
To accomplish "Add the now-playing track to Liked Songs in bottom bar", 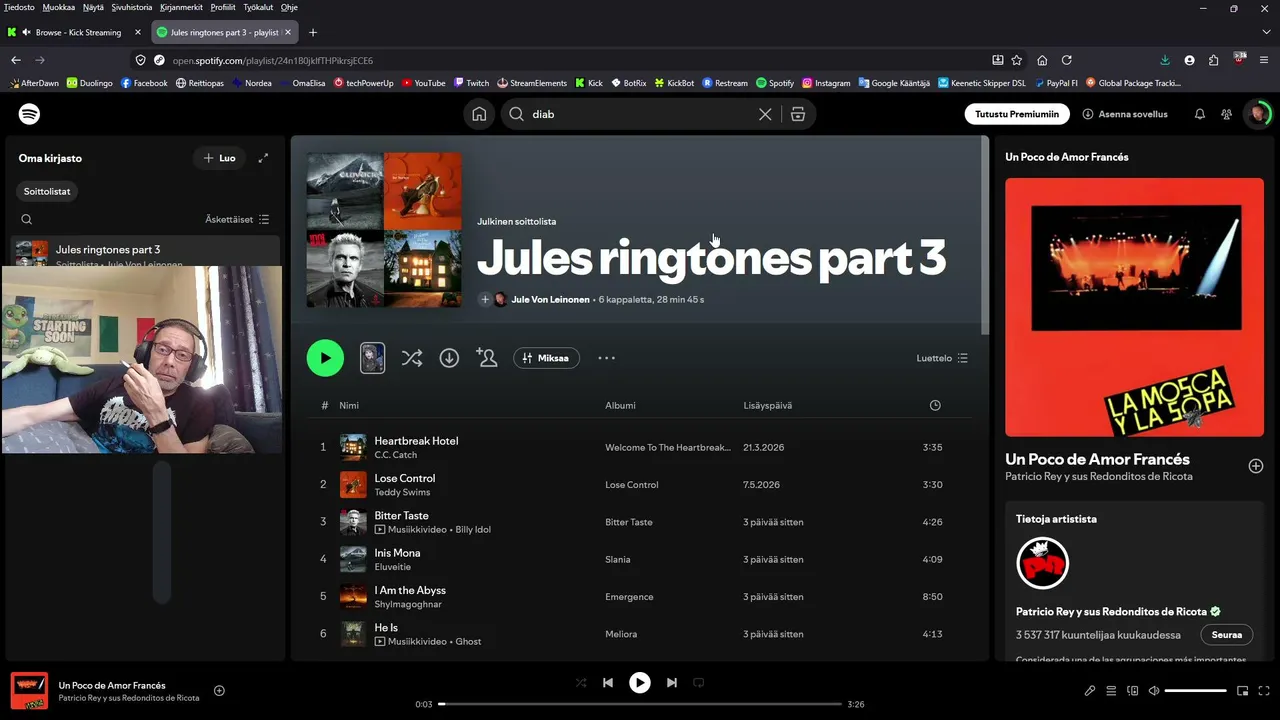I will pos(219,690).
